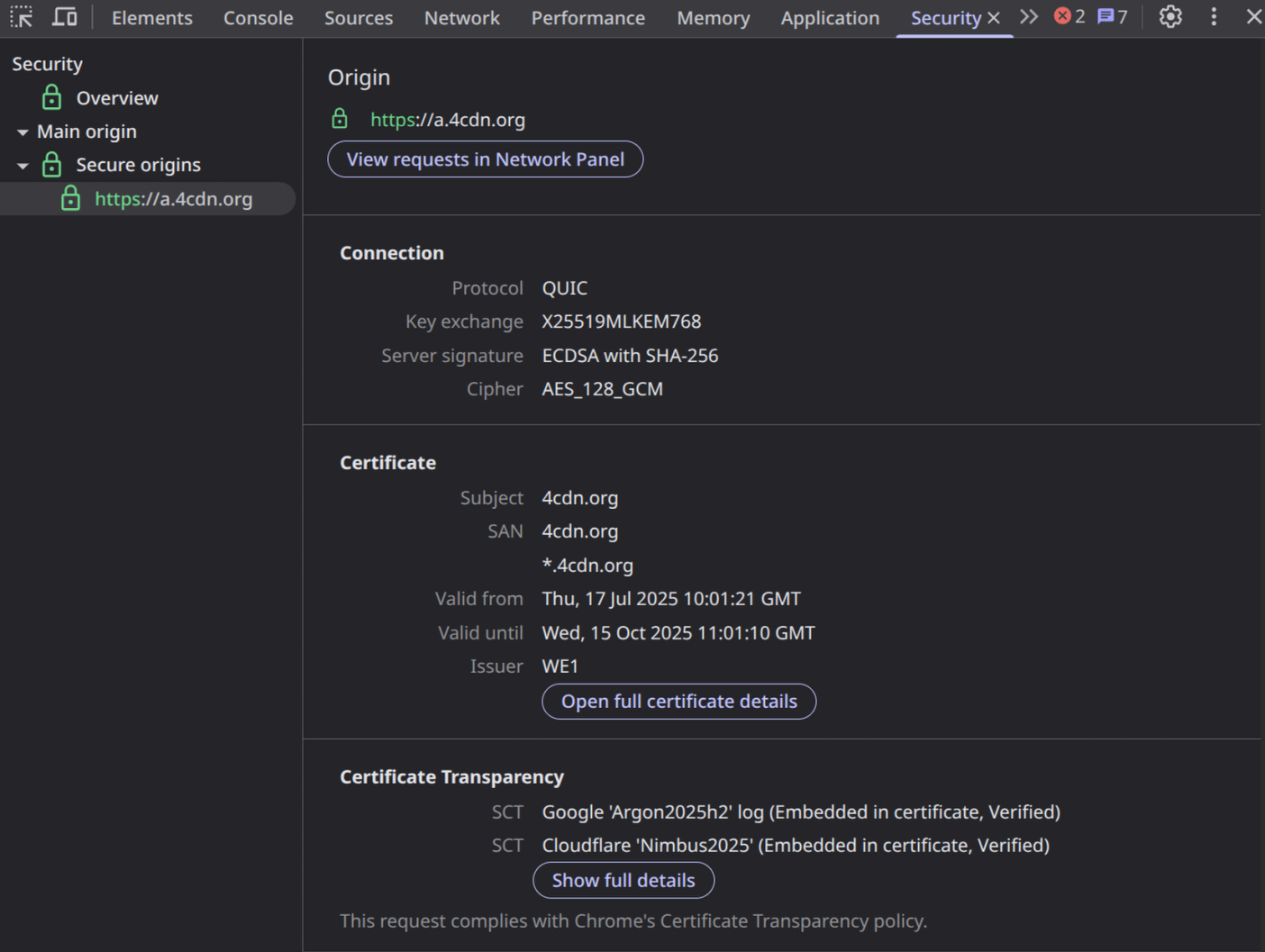Close the DevTools panel

coord(1253,17)
